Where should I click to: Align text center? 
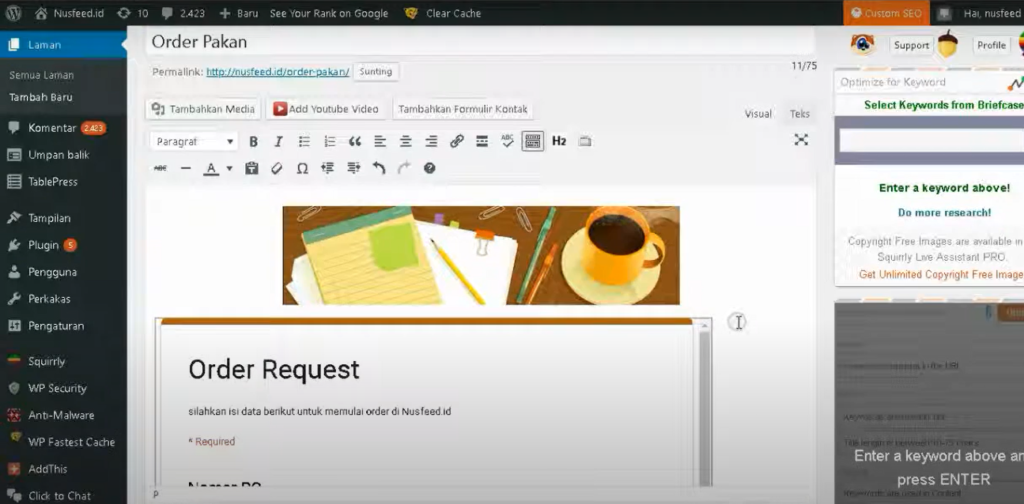point(406,142)
